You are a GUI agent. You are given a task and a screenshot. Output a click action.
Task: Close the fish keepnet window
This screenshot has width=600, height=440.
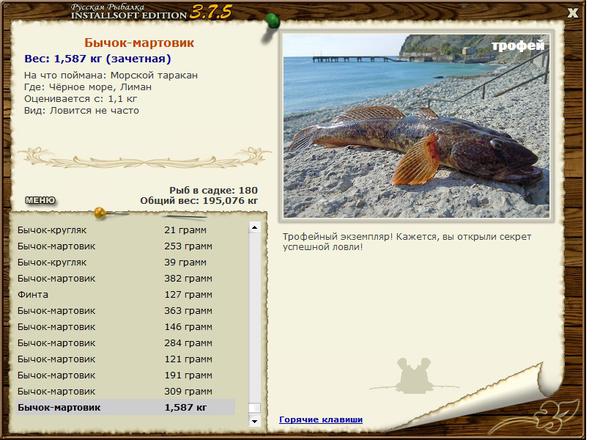[572, 13]
